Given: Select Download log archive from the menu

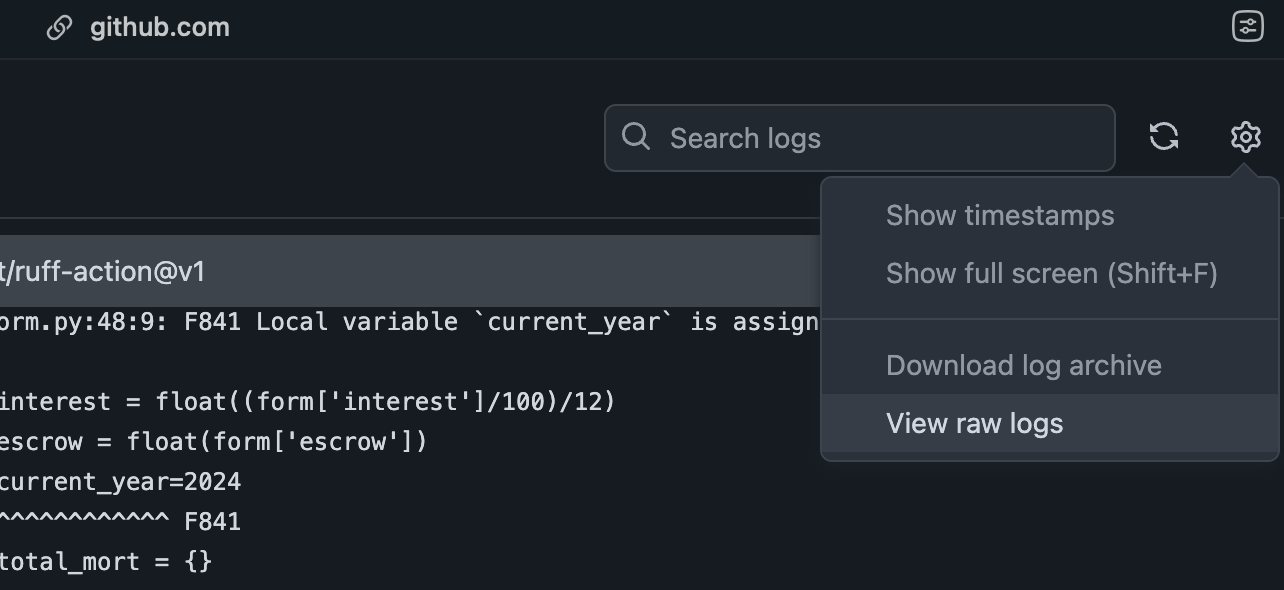Looking at the screenshot, I should [x=1023, y=366].
